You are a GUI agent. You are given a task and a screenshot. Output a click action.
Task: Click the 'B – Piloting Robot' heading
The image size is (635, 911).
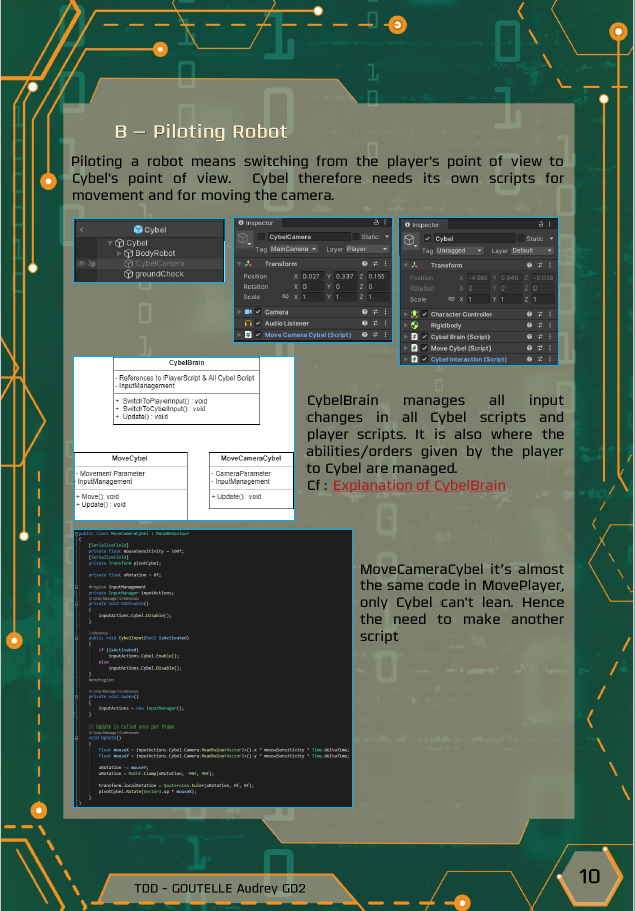coord(201,132)
